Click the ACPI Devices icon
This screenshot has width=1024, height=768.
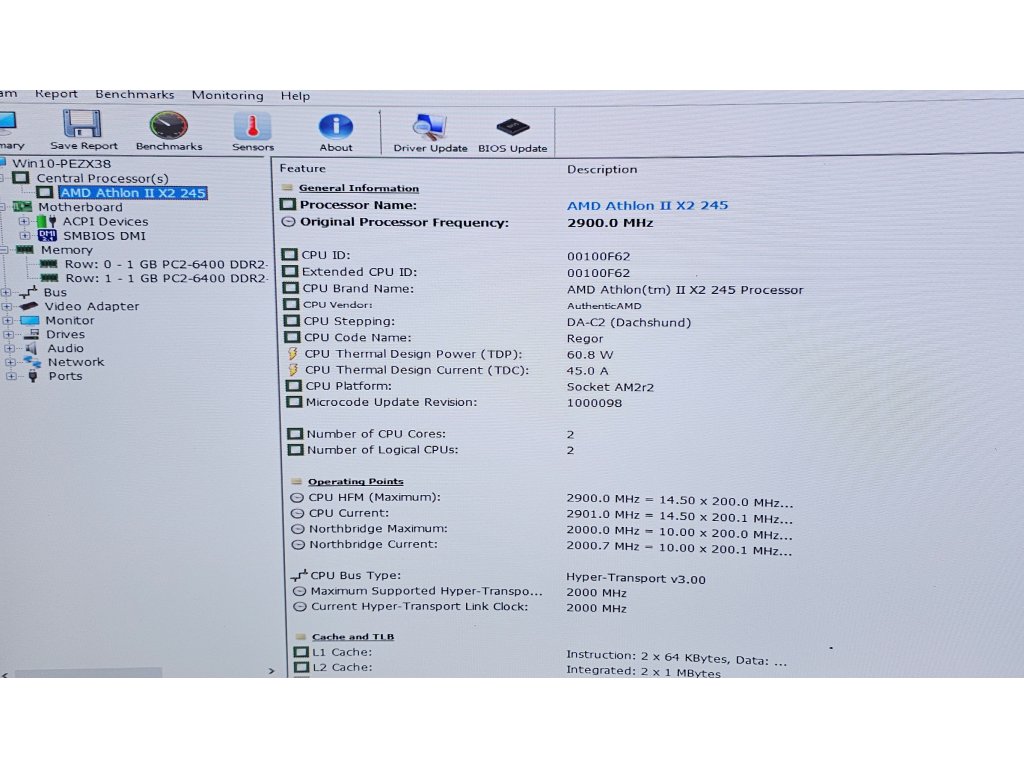pos(46,221)
